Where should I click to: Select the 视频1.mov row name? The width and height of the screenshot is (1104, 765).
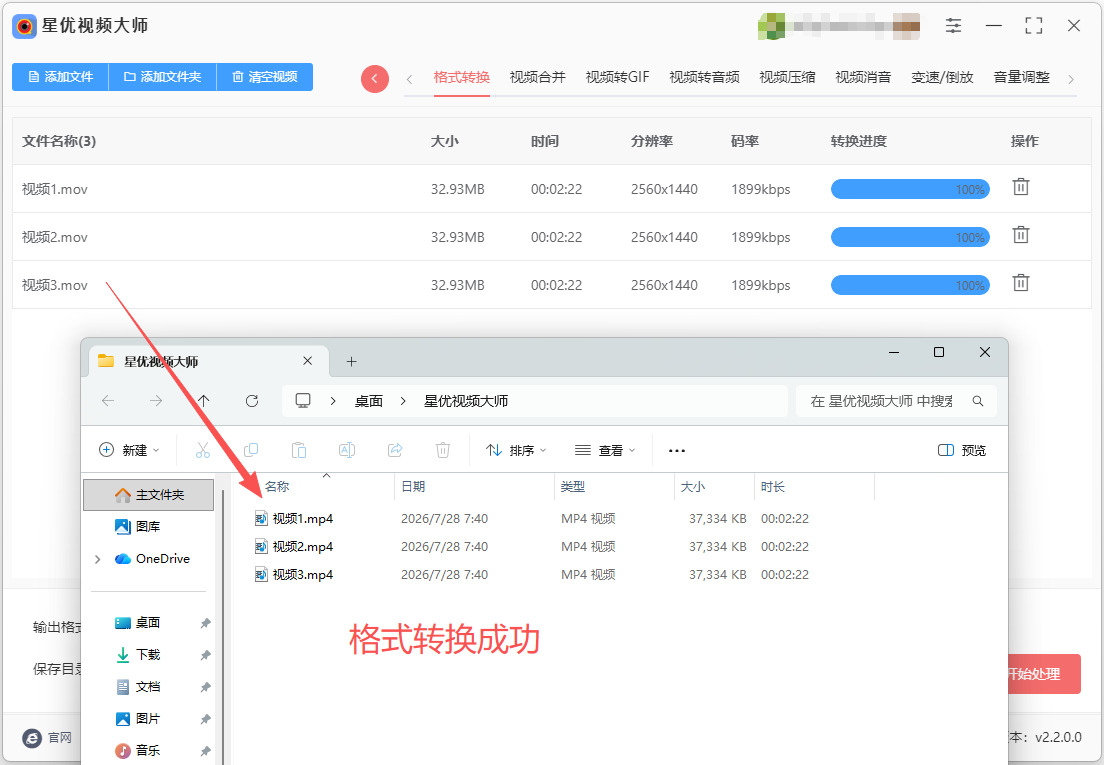click(x=55, y=189)
